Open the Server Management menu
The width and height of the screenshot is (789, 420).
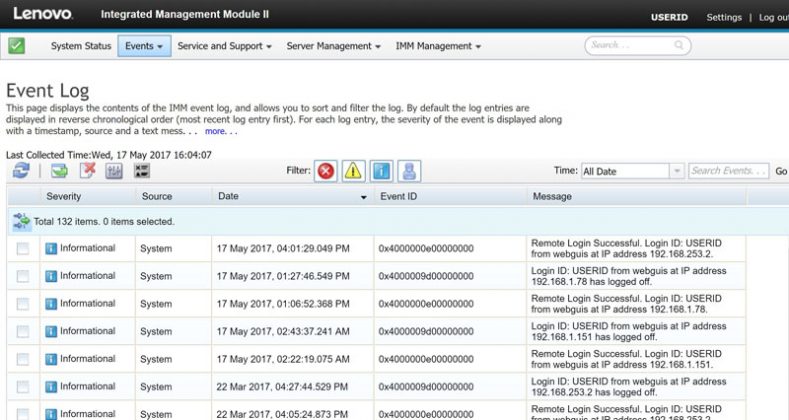pos(334,46)
